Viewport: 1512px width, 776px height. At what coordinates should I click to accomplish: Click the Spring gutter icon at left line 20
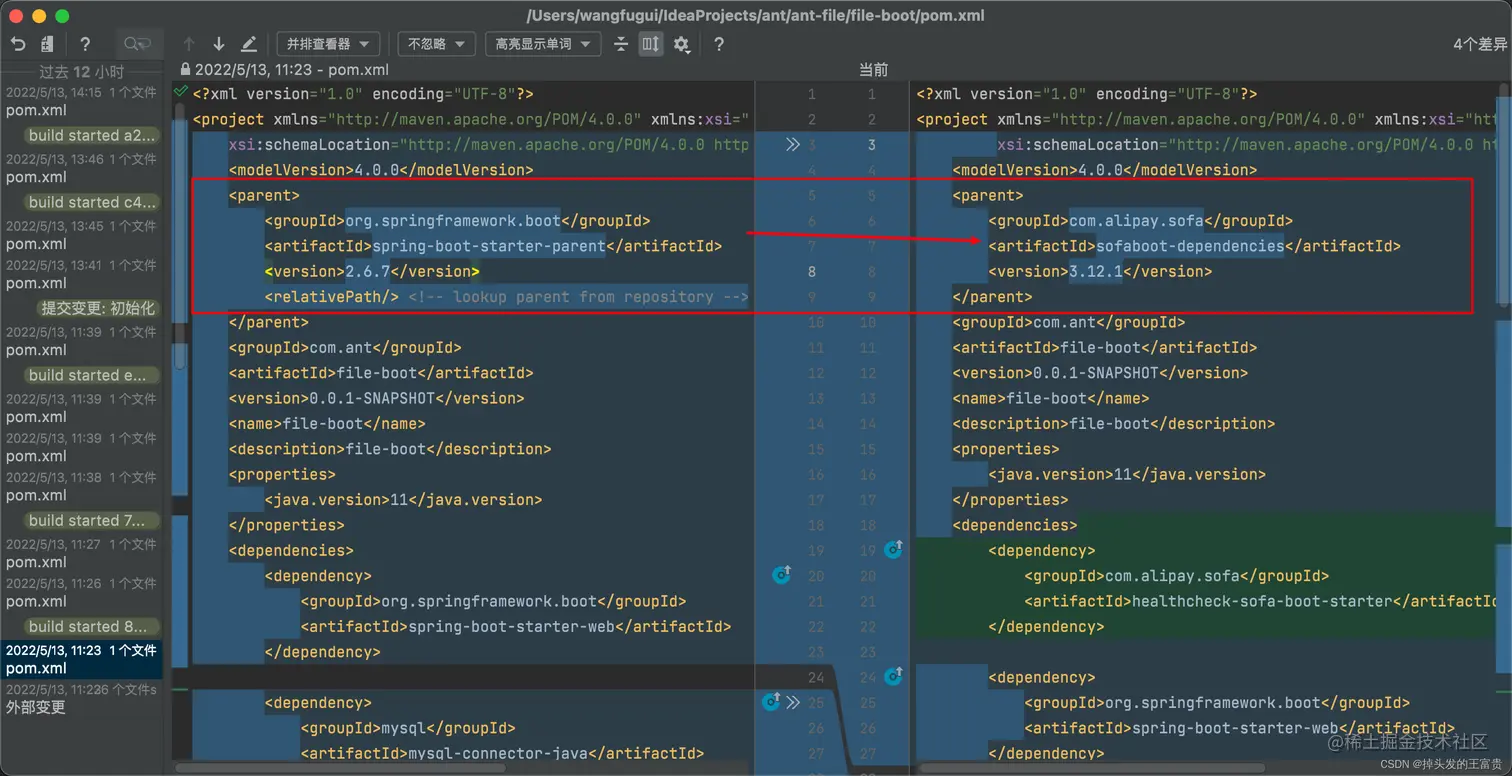point(782,574)
